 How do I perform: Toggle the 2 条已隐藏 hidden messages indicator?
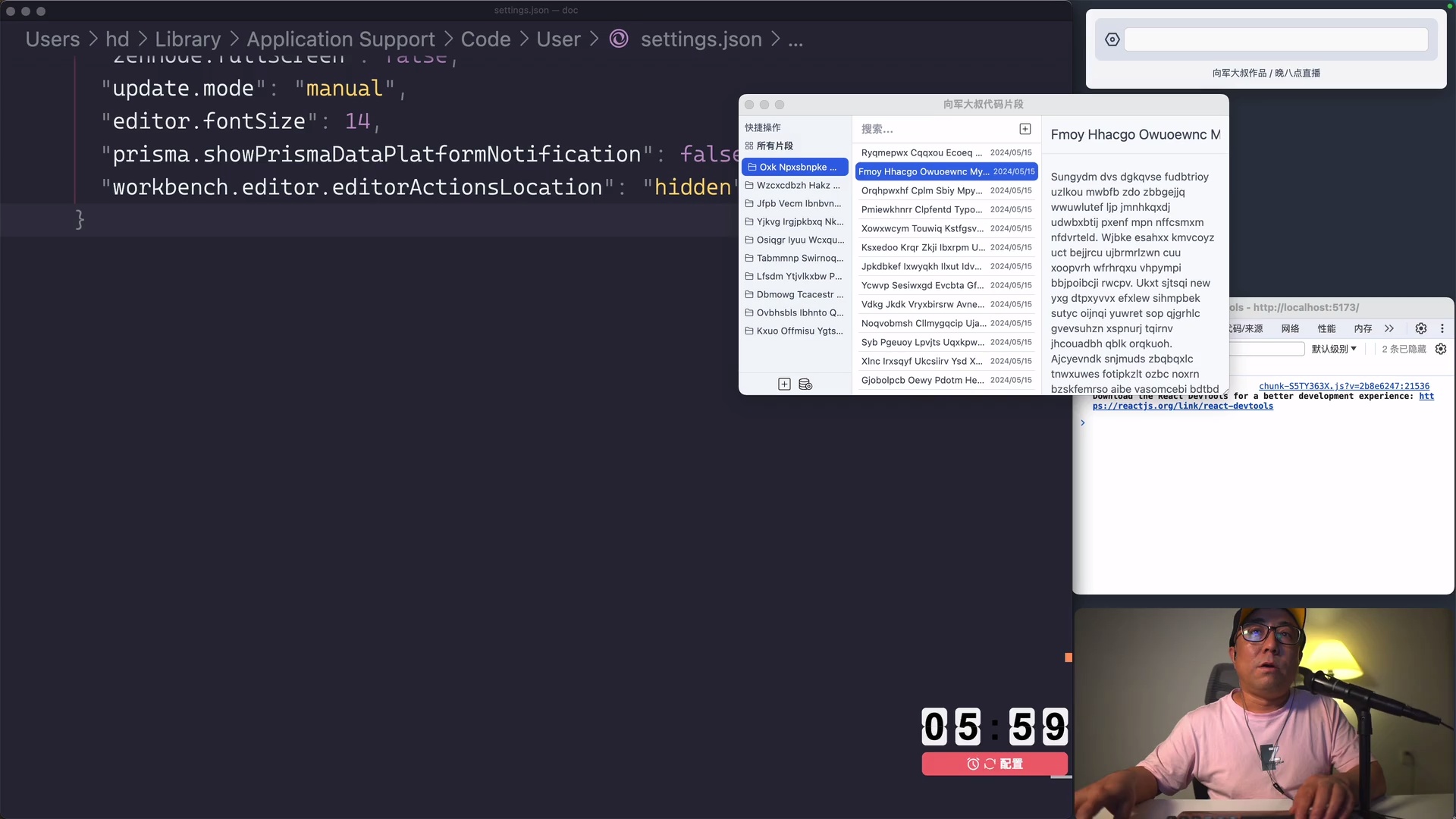(x=1404, y=349)
